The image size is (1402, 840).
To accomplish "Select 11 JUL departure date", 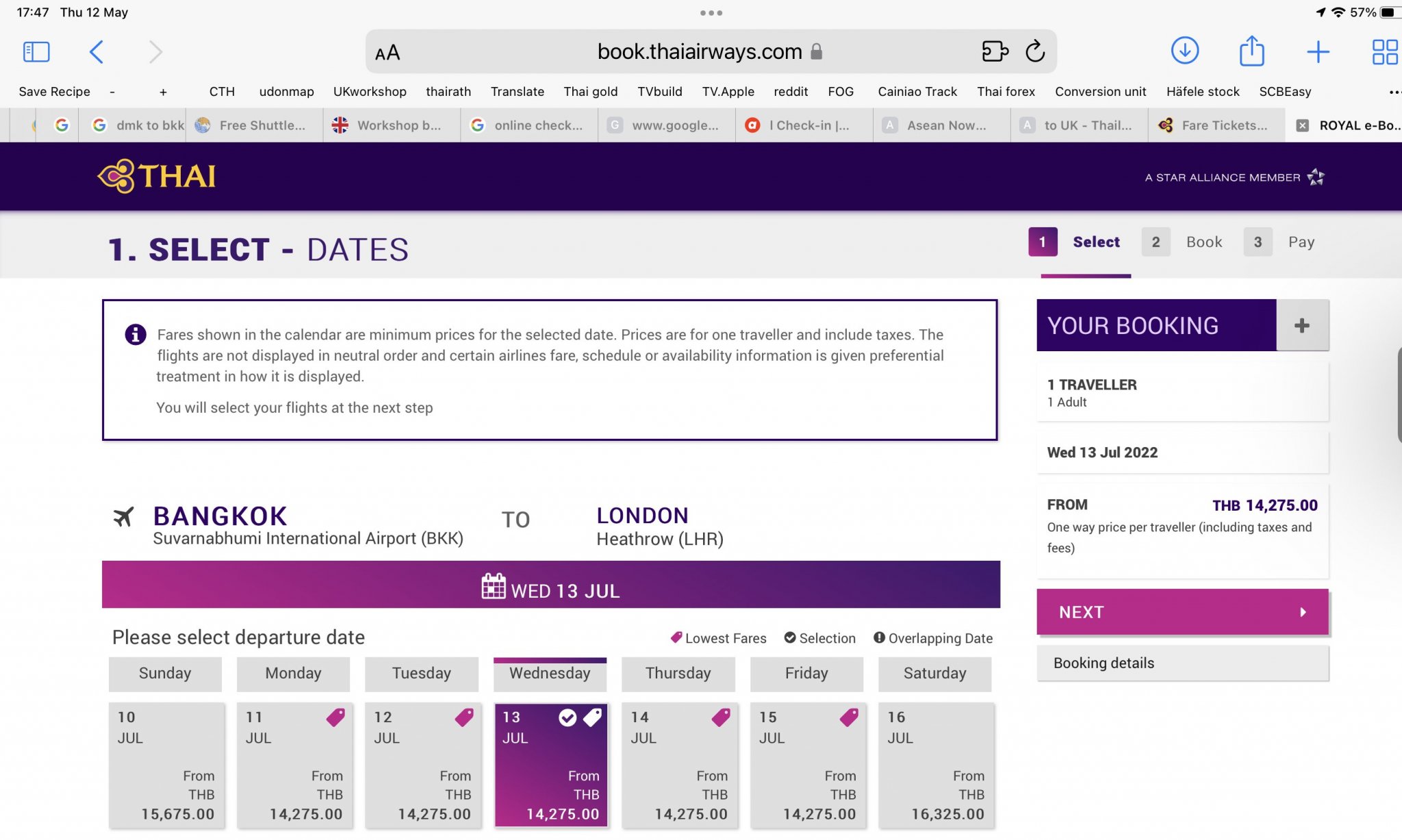I will (294, 765).
